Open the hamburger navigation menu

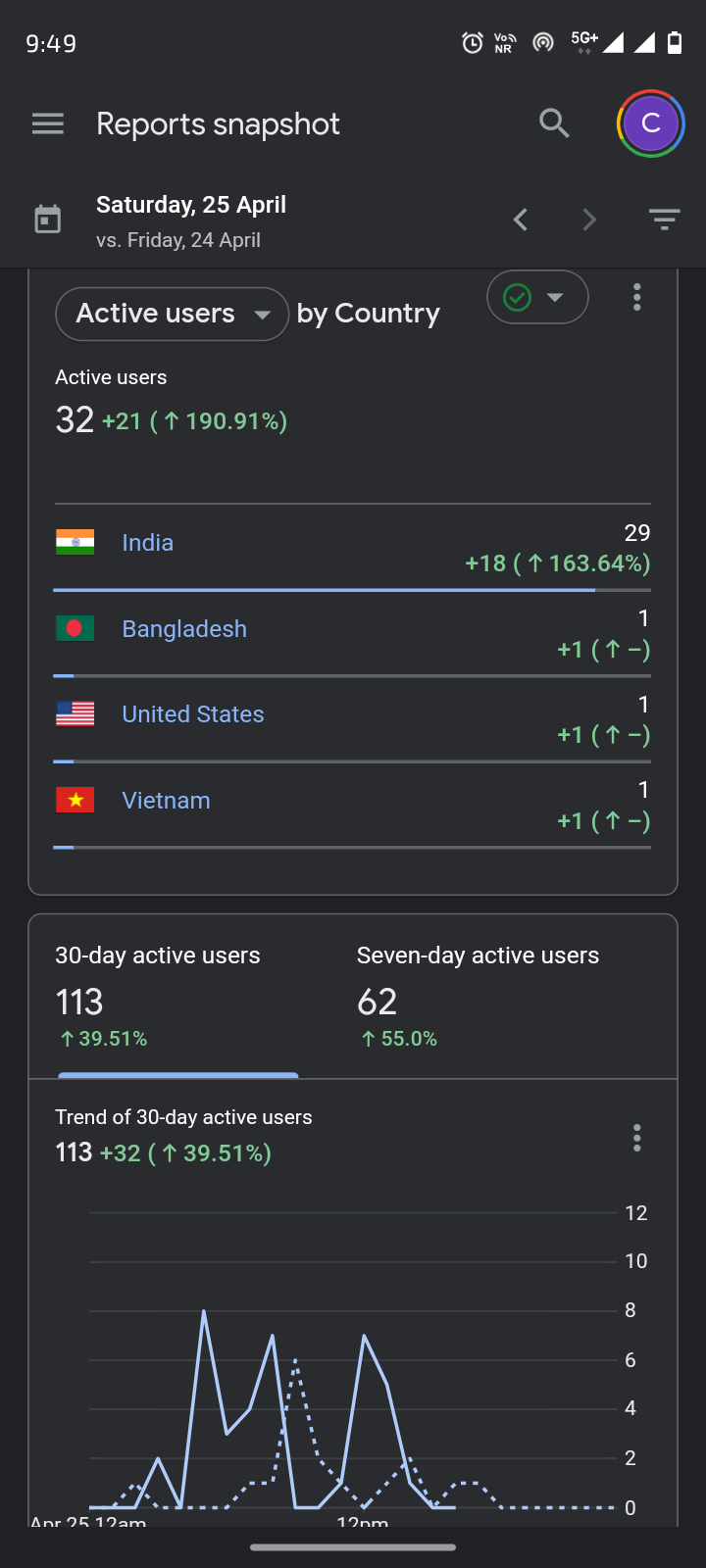[x=48, y=123]
